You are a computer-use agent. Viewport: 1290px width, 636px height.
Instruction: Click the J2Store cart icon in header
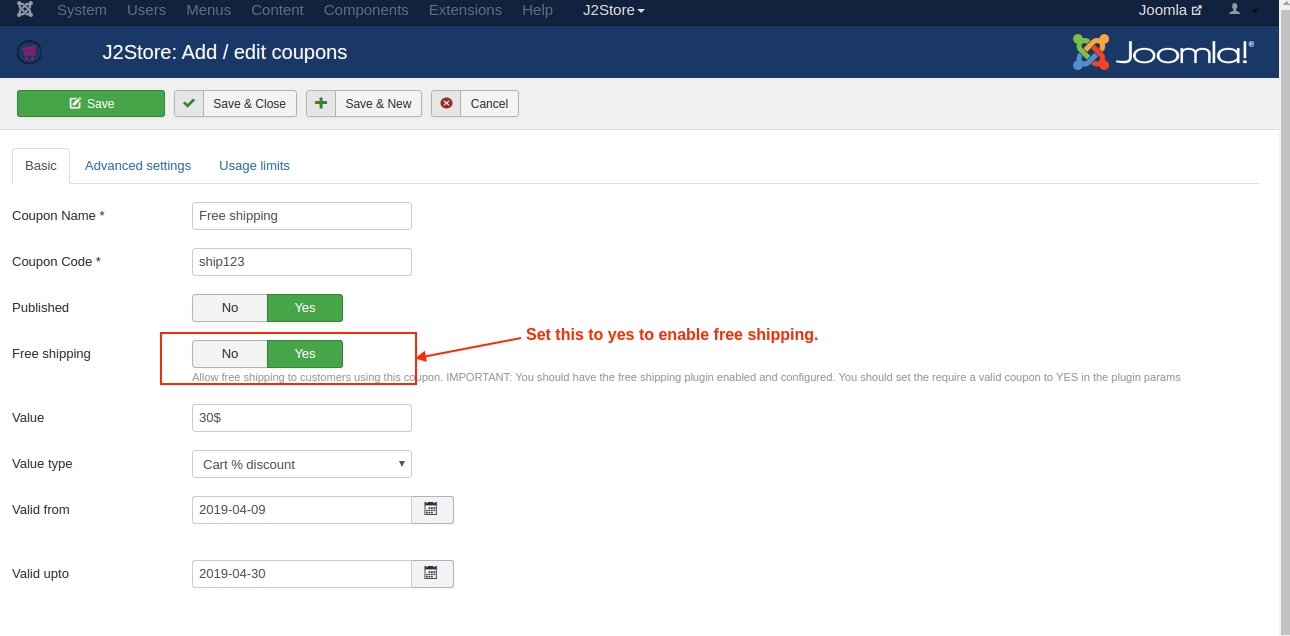point(29,52)
